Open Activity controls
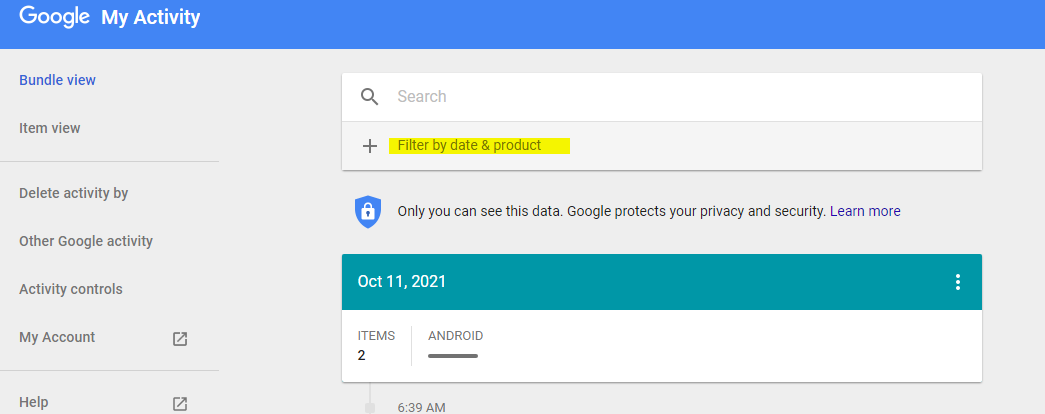Viewport: 1045px width, 414px height. tap(71, 289)
